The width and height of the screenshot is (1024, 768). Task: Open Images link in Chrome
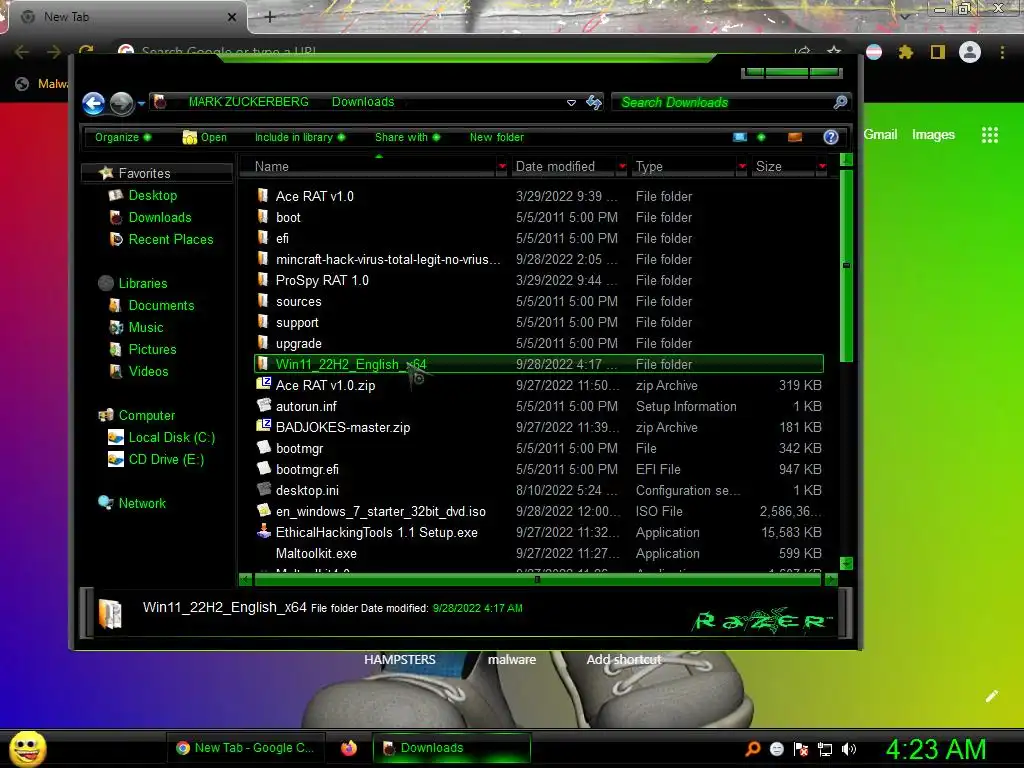point(933,135)
